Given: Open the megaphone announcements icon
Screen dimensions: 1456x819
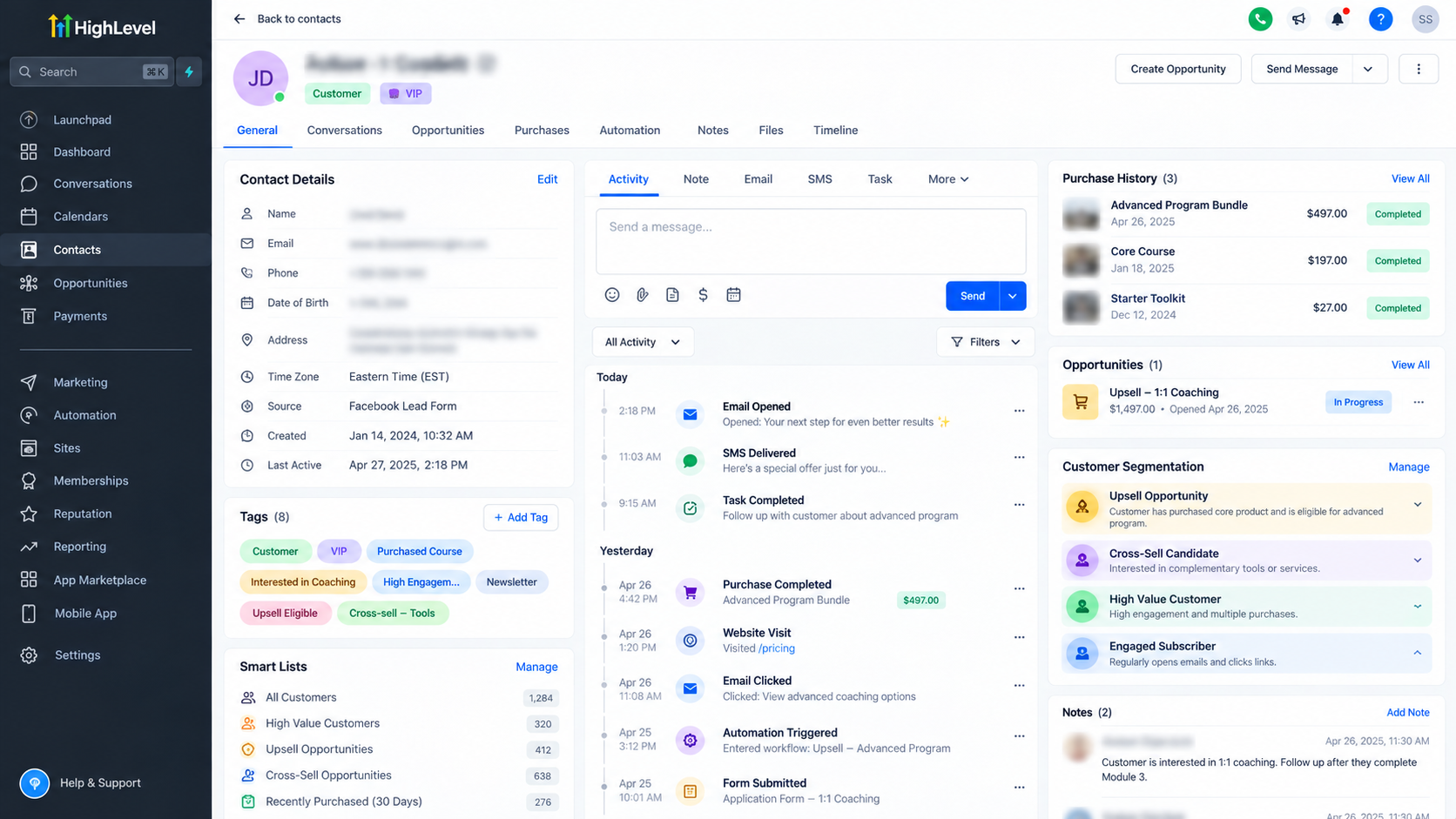Looking at the screenshot, I should tap(1298, 19).
